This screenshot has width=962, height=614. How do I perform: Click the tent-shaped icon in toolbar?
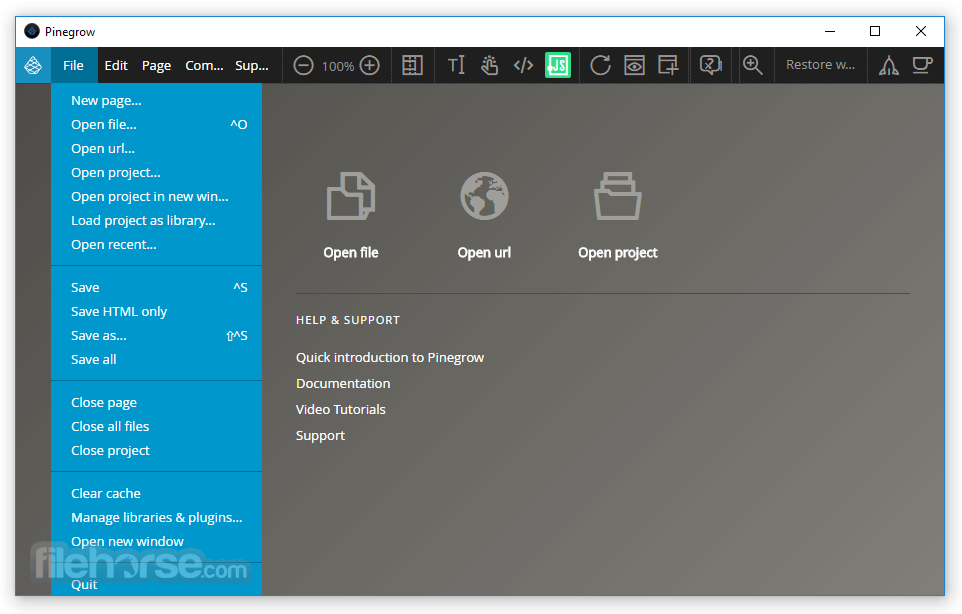point(888,65)
